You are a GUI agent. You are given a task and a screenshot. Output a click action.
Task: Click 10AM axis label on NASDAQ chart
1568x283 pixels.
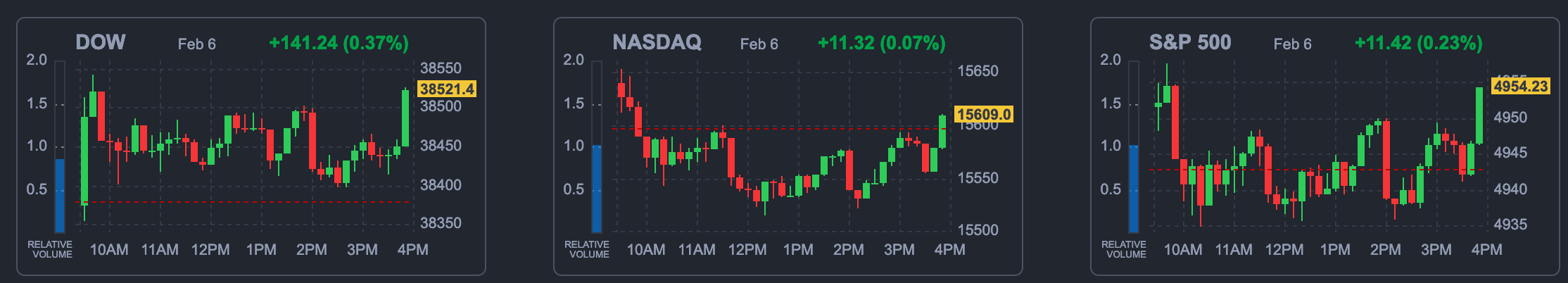click(x=646, y=250)
